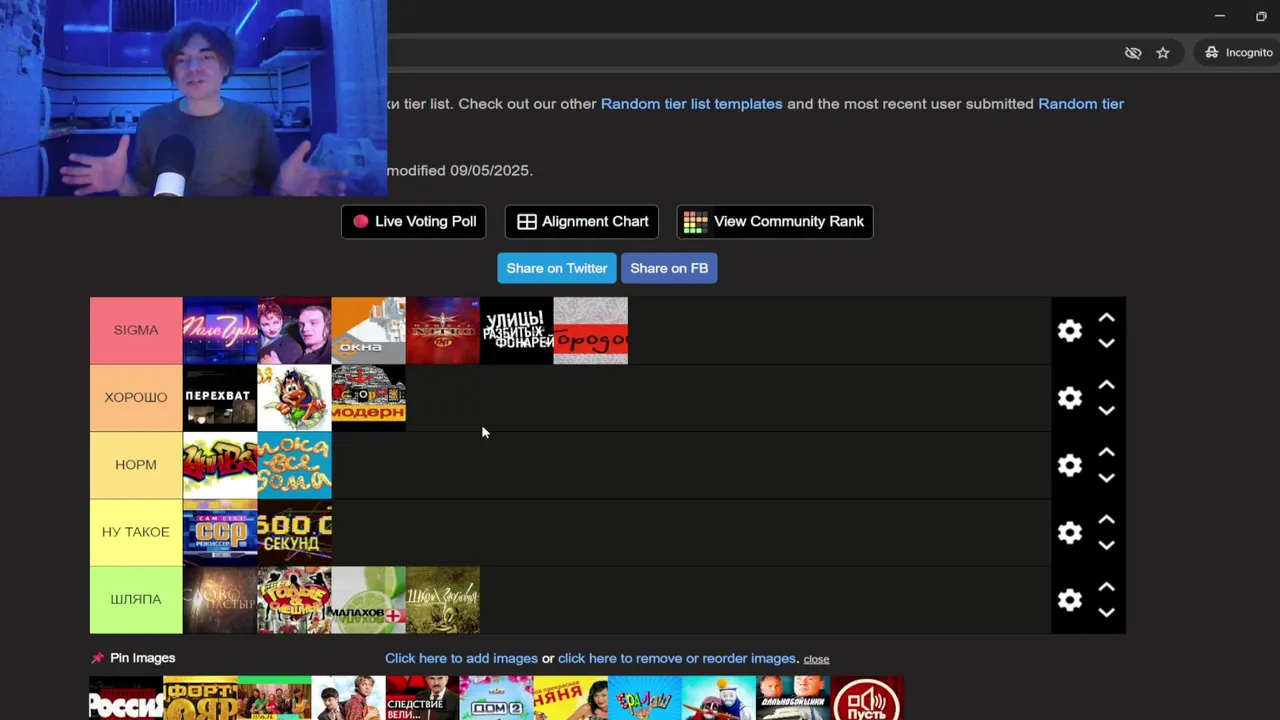Click ШЛЯПА tier label
1280x720 pixels.
[x=136, y=599]
